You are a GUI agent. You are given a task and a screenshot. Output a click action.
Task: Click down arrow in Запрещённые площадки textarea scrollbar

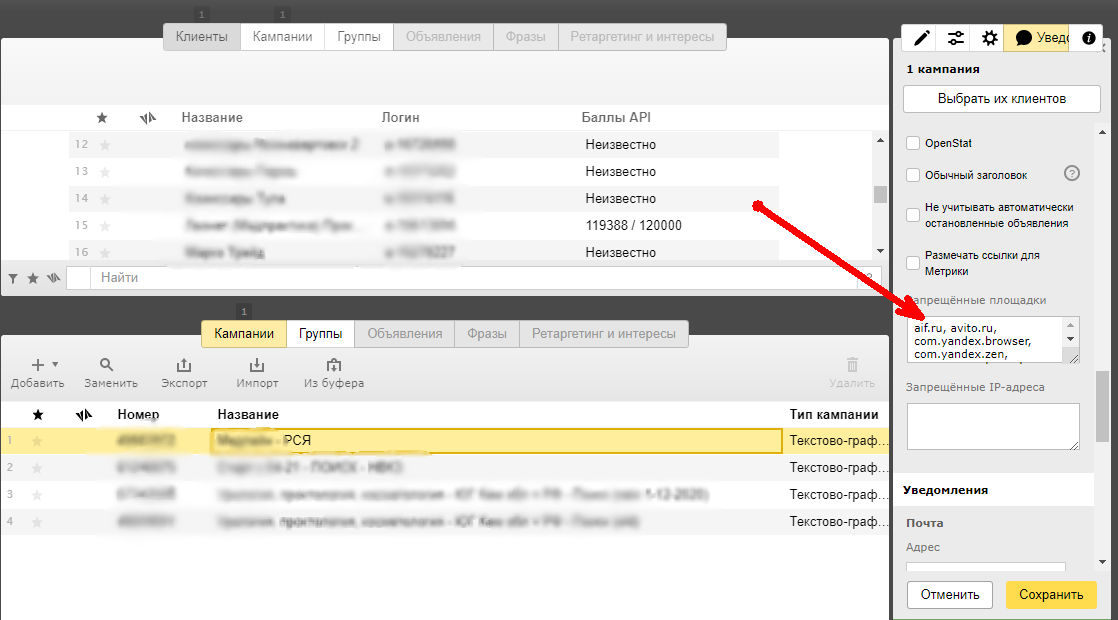point(1070,339)
